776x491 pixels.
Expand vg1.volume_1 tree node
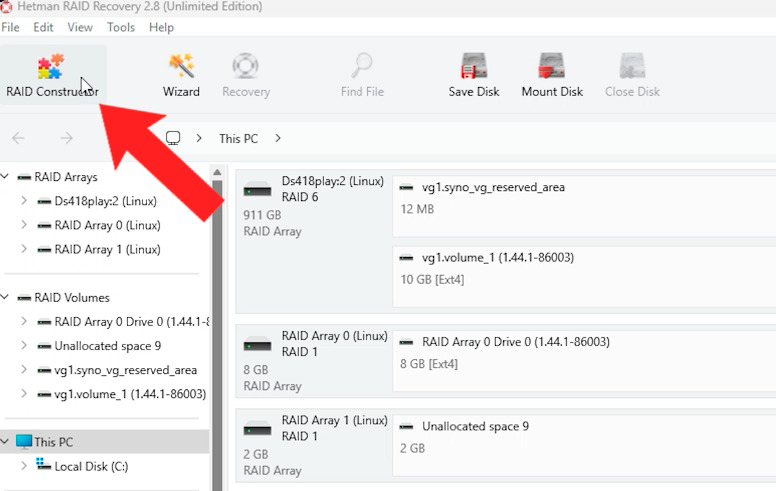(x=24, y=393)
